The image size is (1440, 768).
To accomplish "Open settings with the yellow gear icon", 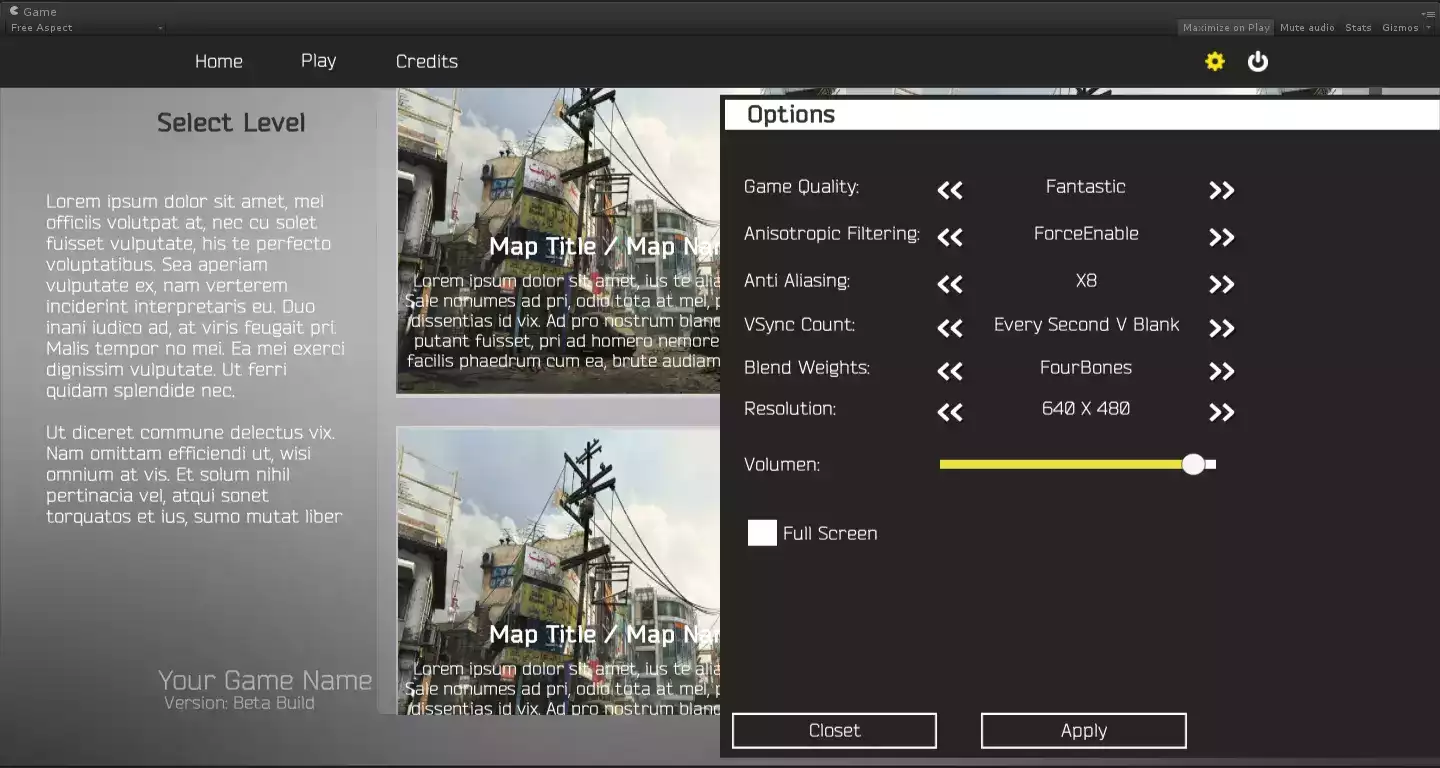I will [x=1215, y=62].
